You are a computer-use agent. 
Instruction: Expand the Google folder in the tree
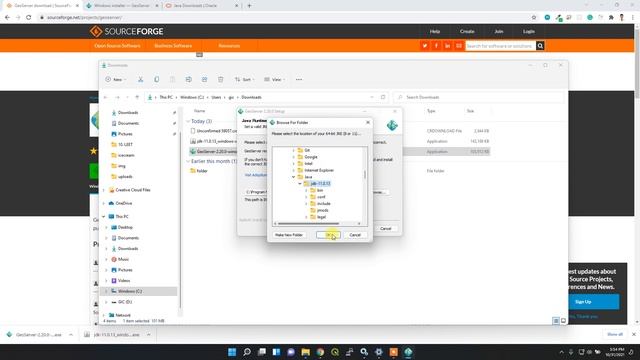(x=293, y=157)
